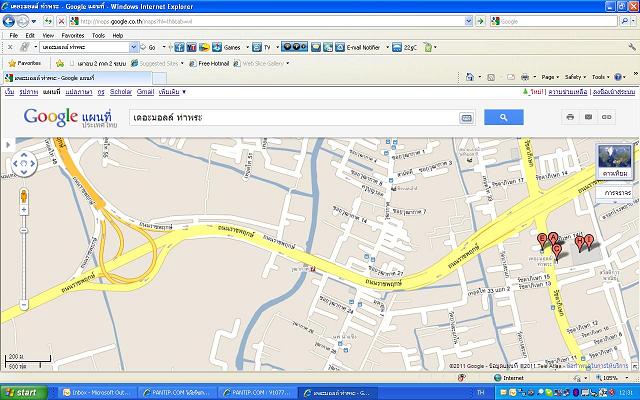
Task: Click the Refresh icon beside address bar
Action: coord(48,21)
